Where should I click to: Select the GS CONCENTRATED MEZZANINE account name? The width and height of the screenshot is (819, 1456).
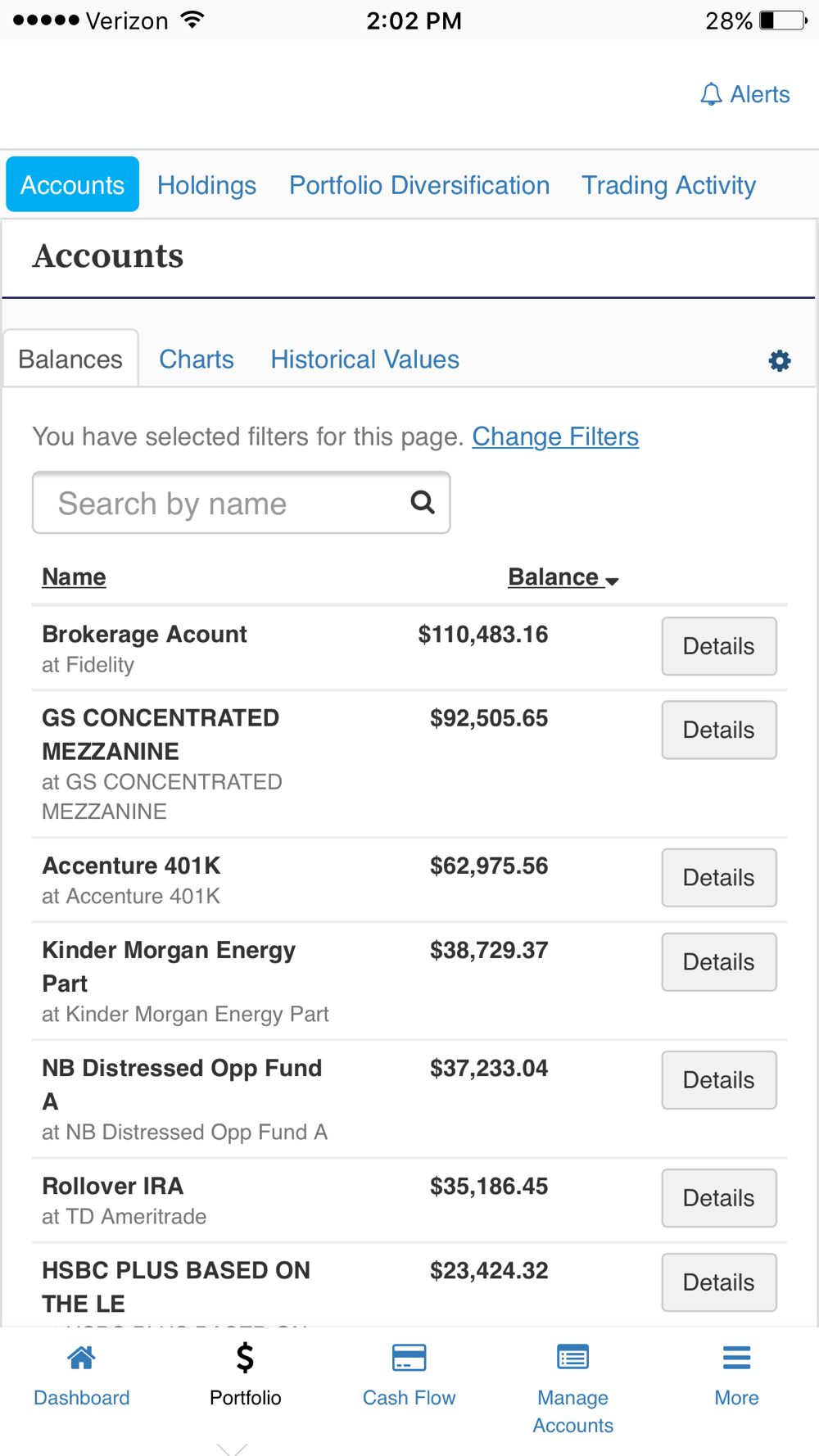point(161,735)
